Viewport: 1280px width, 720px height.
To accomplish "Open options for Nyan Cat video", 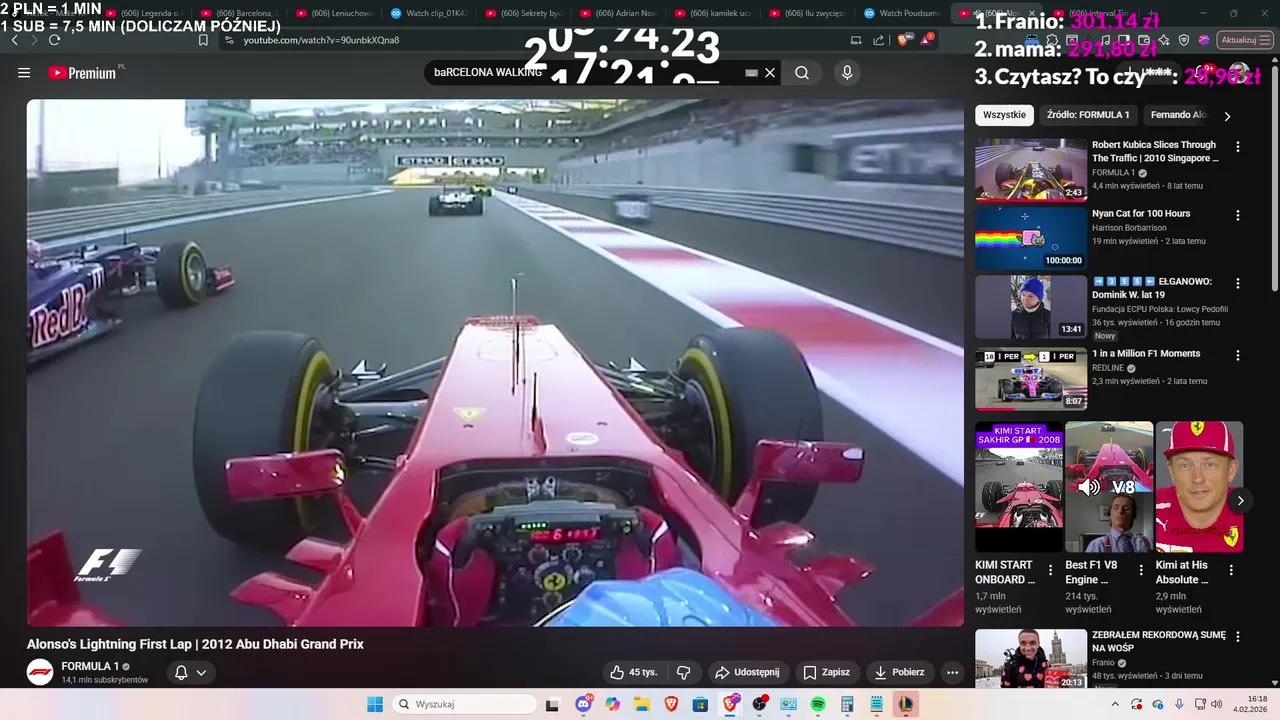I will (x=1238, y=215).
